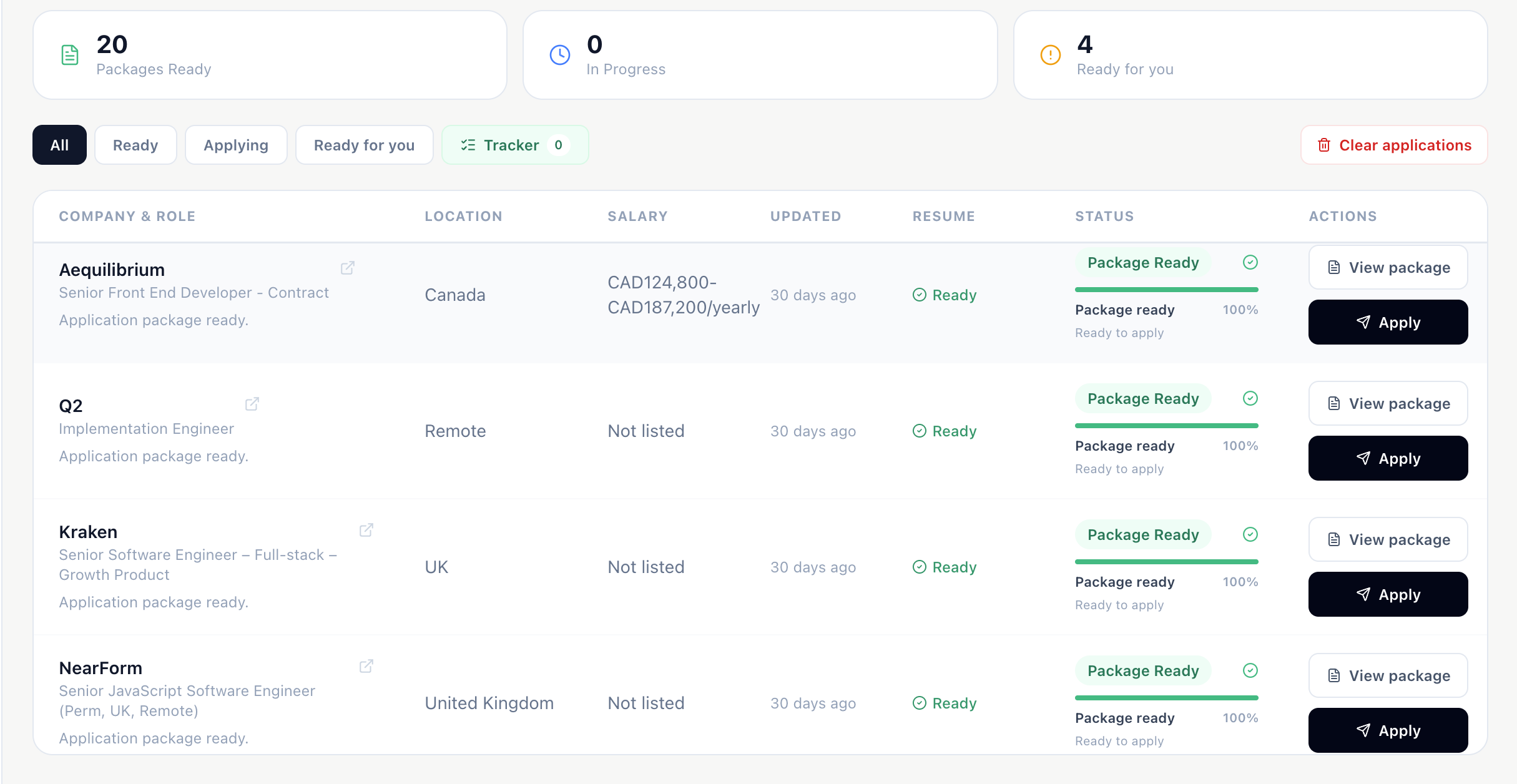
Task: Click the green Packages Ready document icon
Action: pyautogui.click(x=70, y=55)
